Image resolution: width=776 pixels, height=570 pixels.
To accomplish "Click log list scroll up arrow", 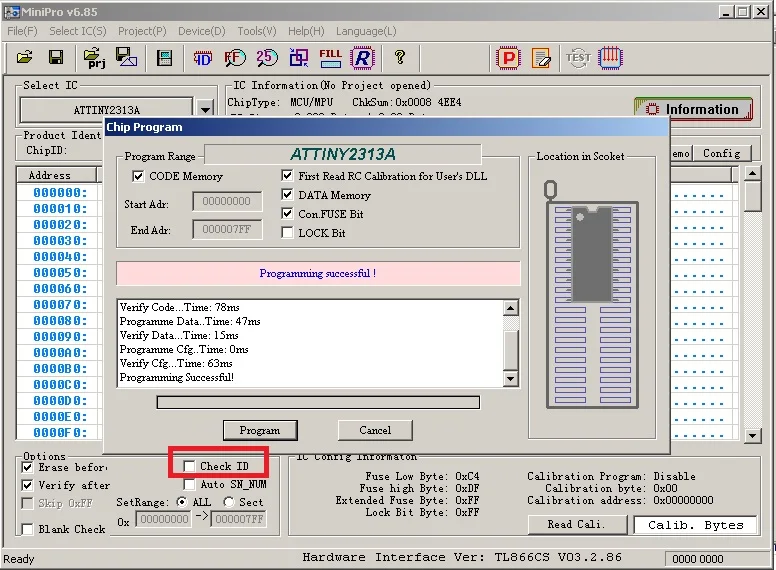I will [x=511, y=308].
